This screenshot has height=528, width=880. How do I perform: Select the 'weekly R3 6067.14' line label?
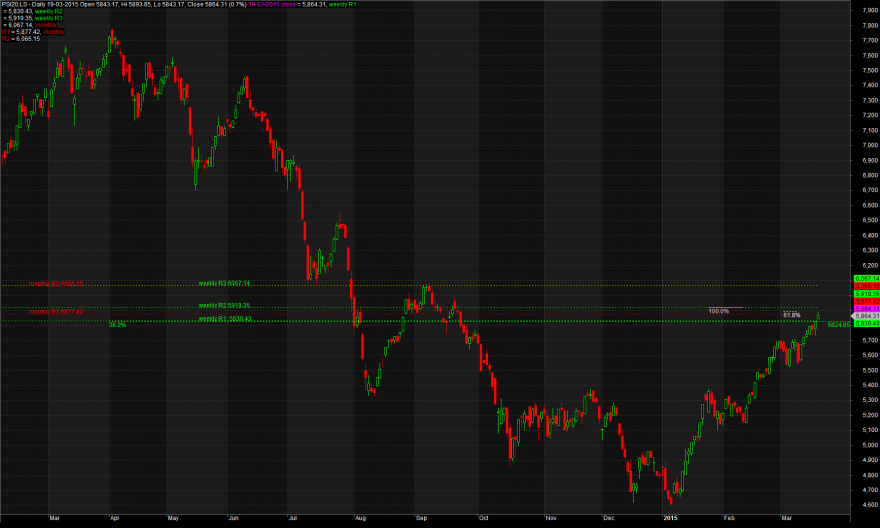click(224, 283)
